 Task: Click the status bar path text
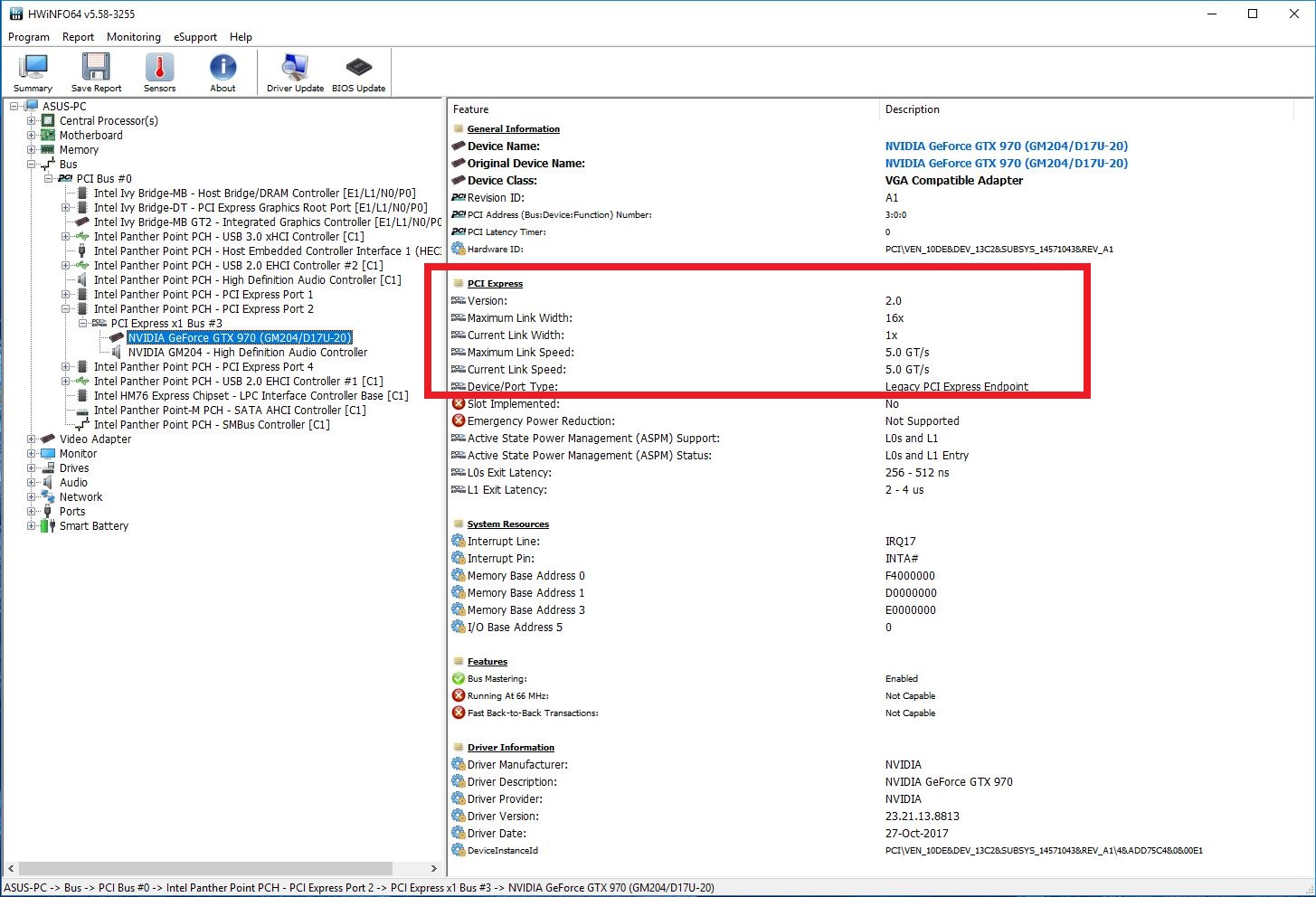coord(359,888)
